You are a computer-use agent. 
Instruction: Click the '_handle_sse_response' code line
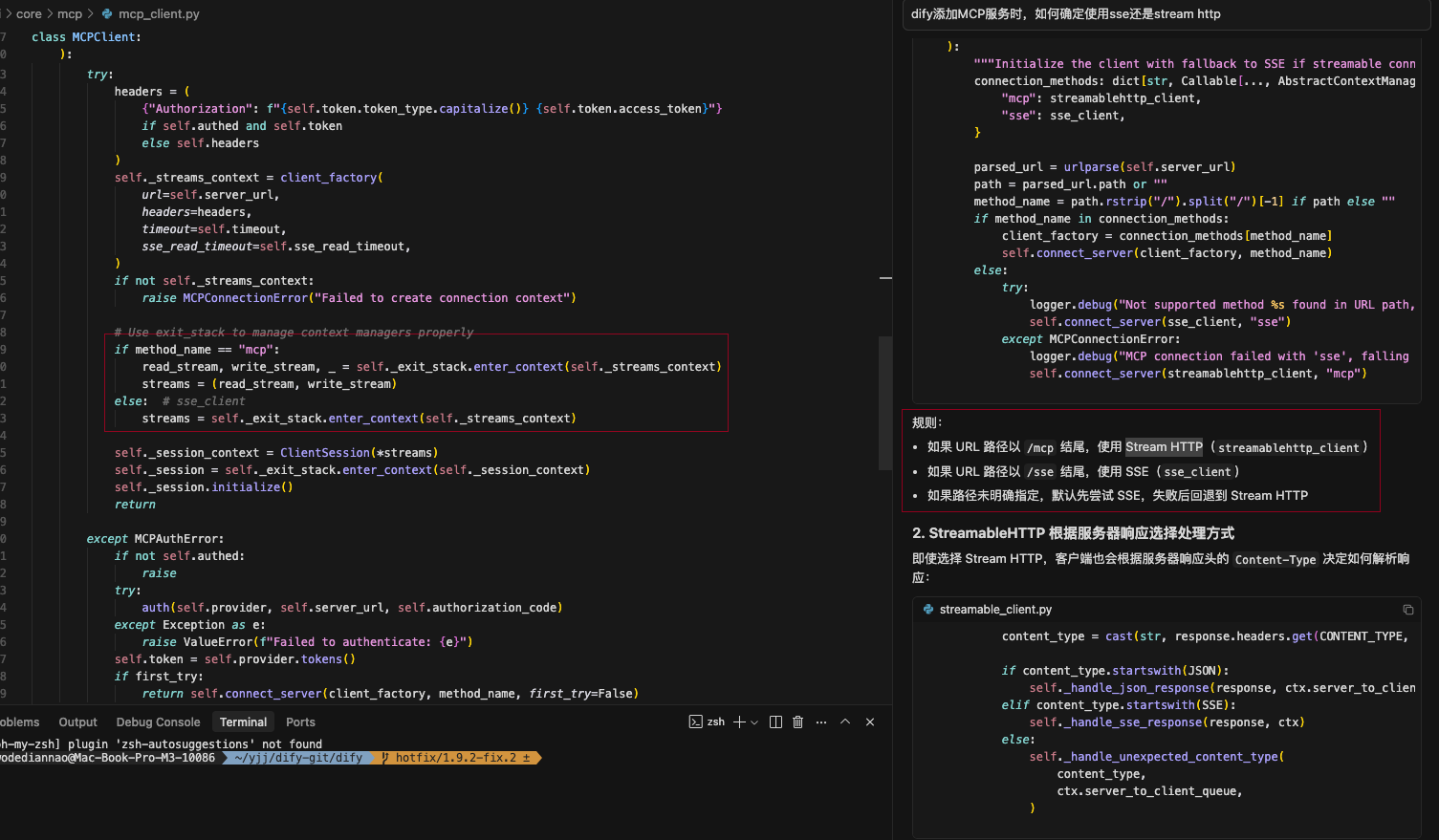(x=1166, y=722)
